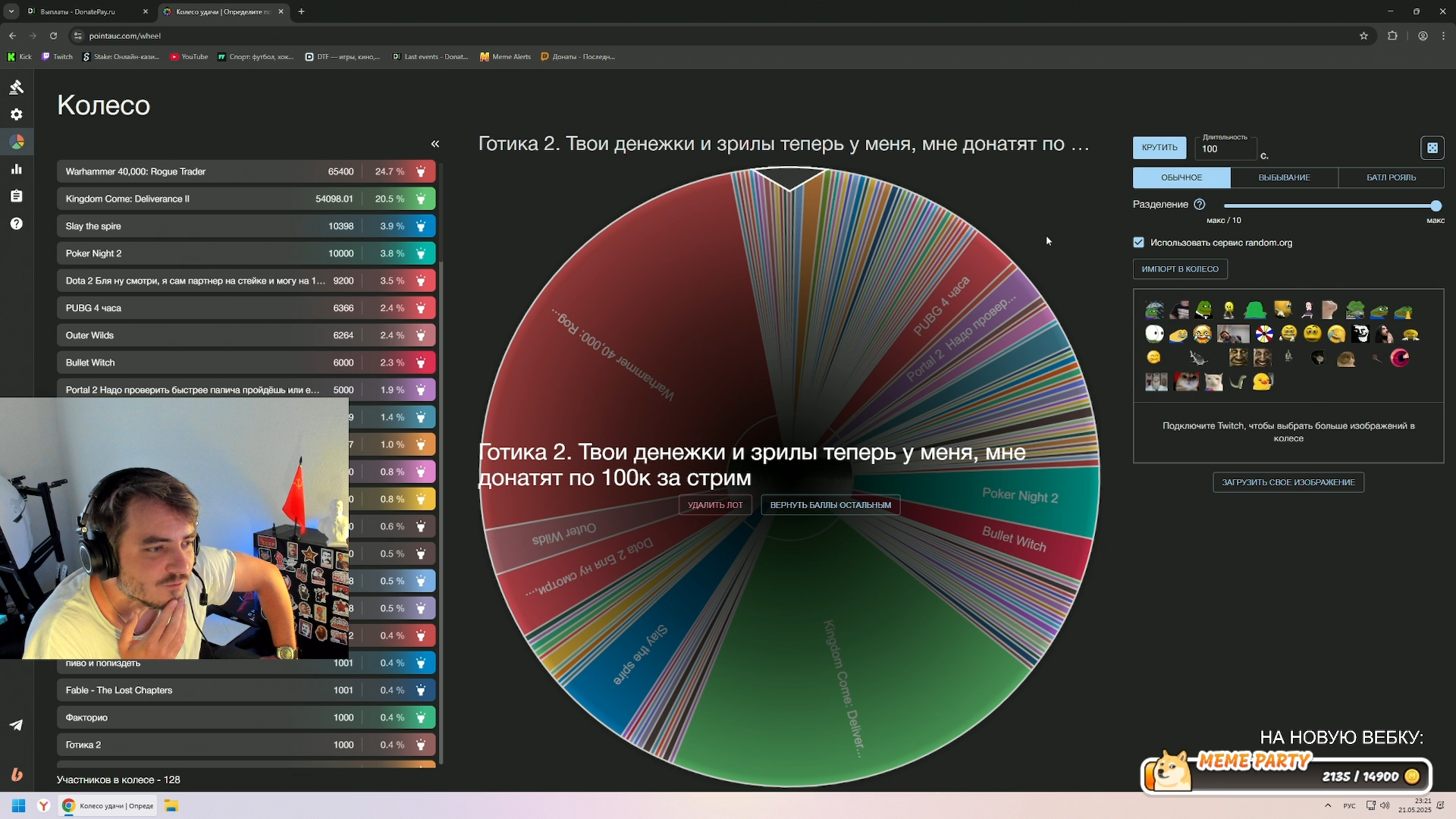Open File Explorer from taskbar

coord(171,805)
